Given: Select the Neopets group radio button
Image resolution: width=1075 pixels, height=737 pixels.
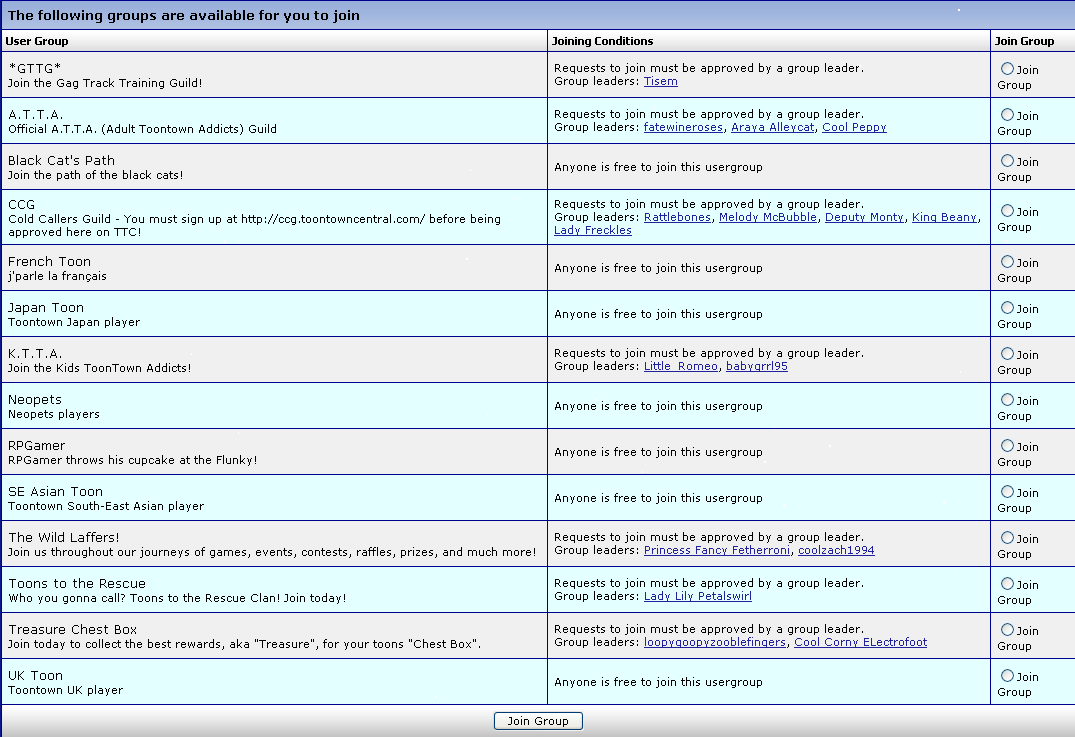Looking at the screenshot, I should coord(1007,400).
